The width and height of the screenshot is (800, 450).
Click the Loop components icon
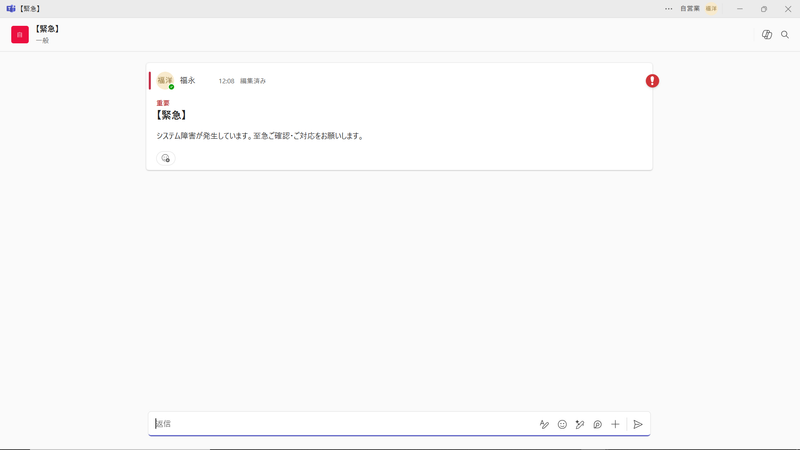[597, 424]
